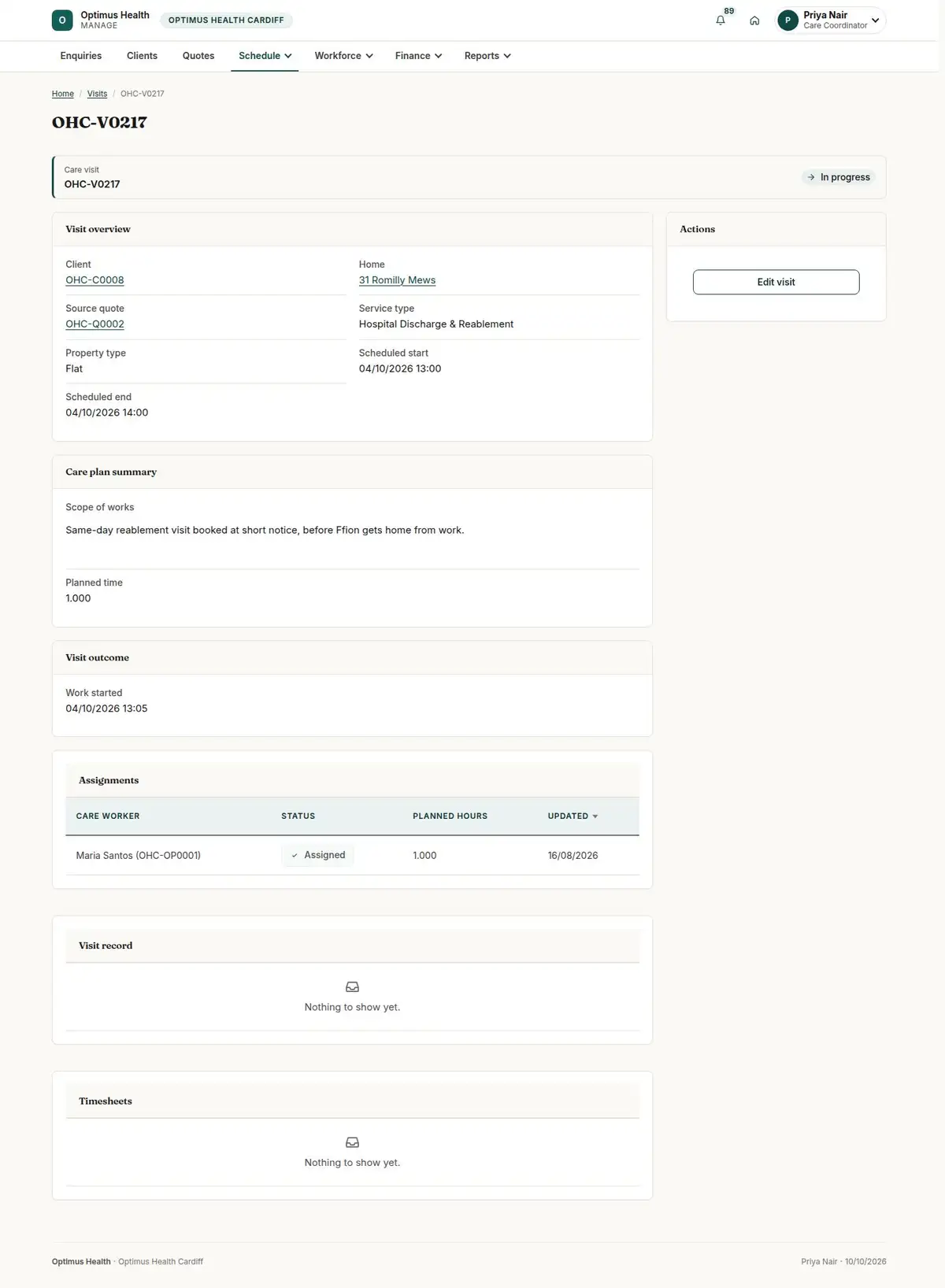Viewport: 945px width, 1288px height.
Task: Click the Flat property type value
Action: click(x=74, y=368)
